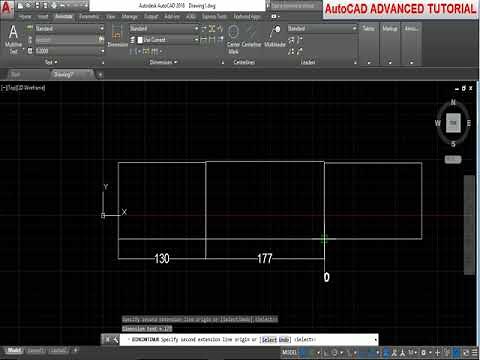Switch to the Model tab
Image resolution: width=480 pixels, height=360 pixels.
click(x=14, y=350)
